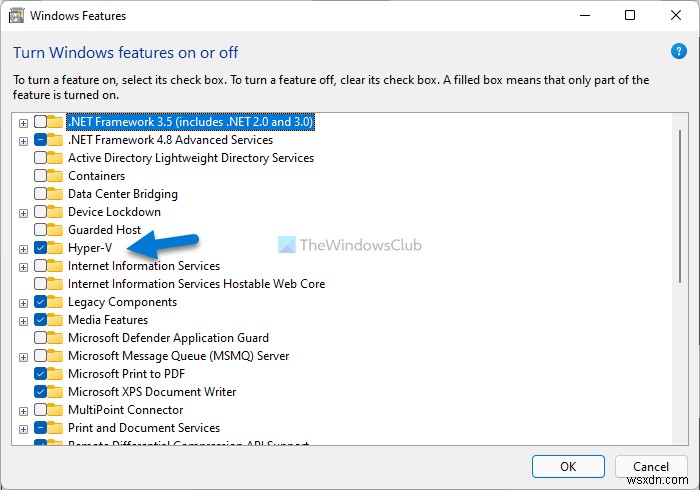
Task: Click the Containers folder icon
Action: tap(57, 176)
